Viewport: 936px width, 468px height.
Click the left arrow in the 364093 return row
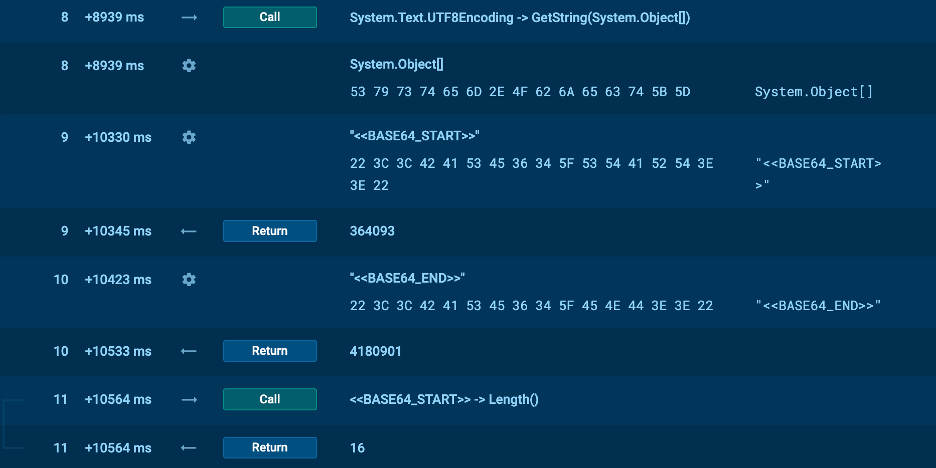[x=189, y=231]
